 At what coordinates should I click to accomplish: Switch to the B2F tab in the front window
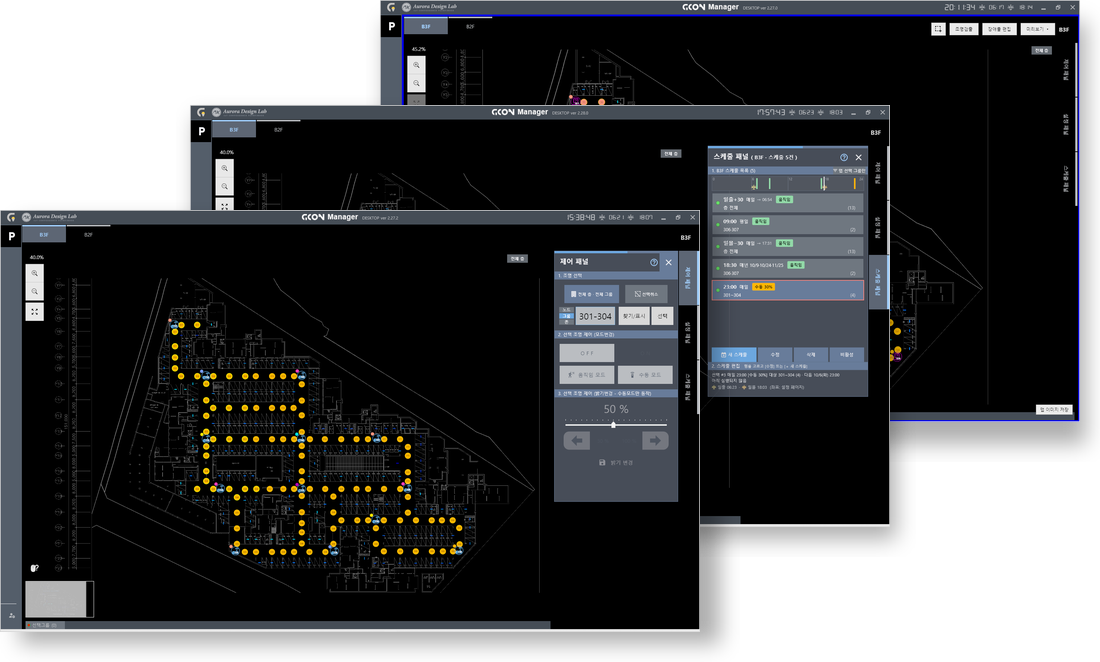pos(88,235)
